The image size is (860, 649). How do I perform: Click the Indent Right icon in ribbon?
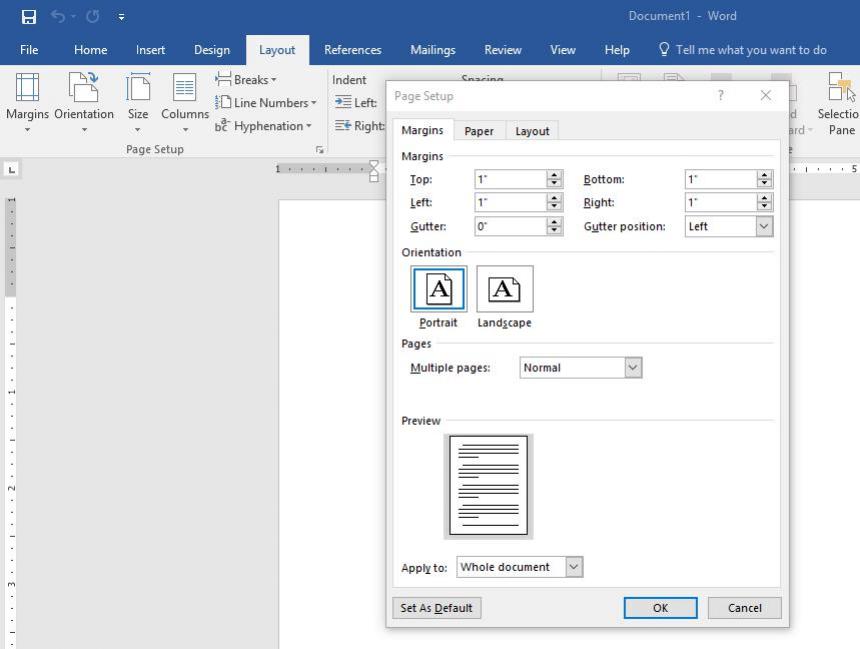(x=343, y=126)
